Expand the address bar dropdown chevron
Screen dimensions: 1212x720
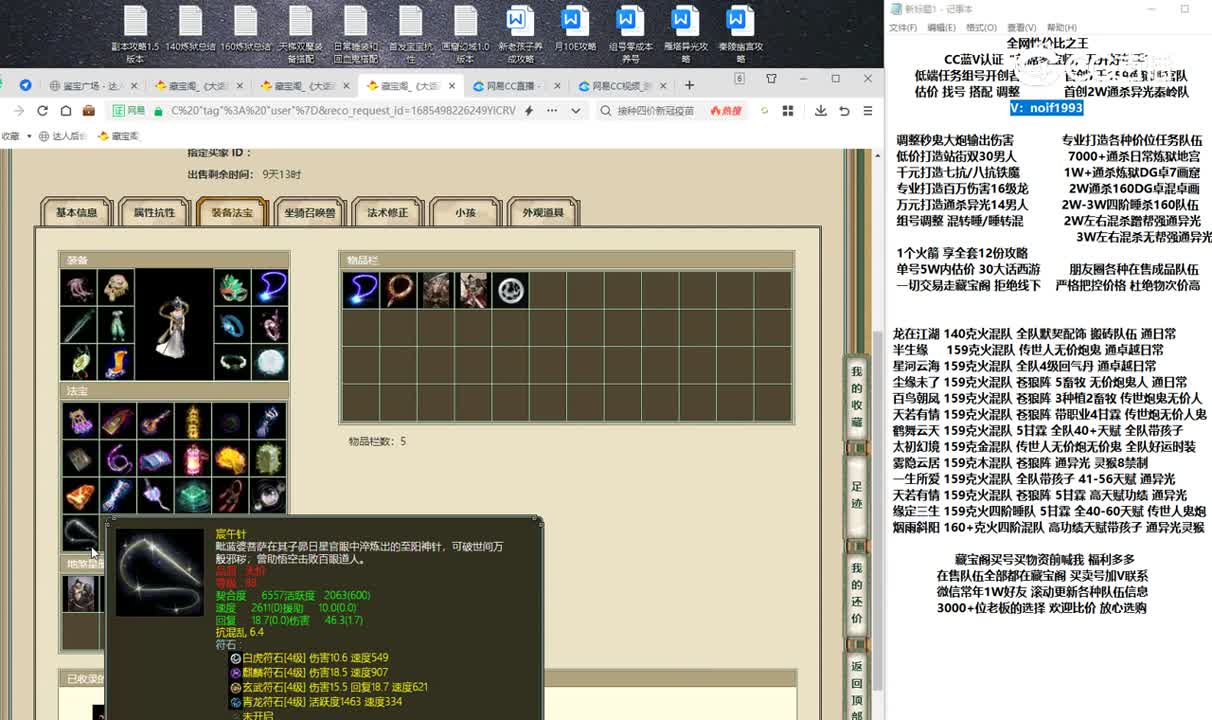575,111
